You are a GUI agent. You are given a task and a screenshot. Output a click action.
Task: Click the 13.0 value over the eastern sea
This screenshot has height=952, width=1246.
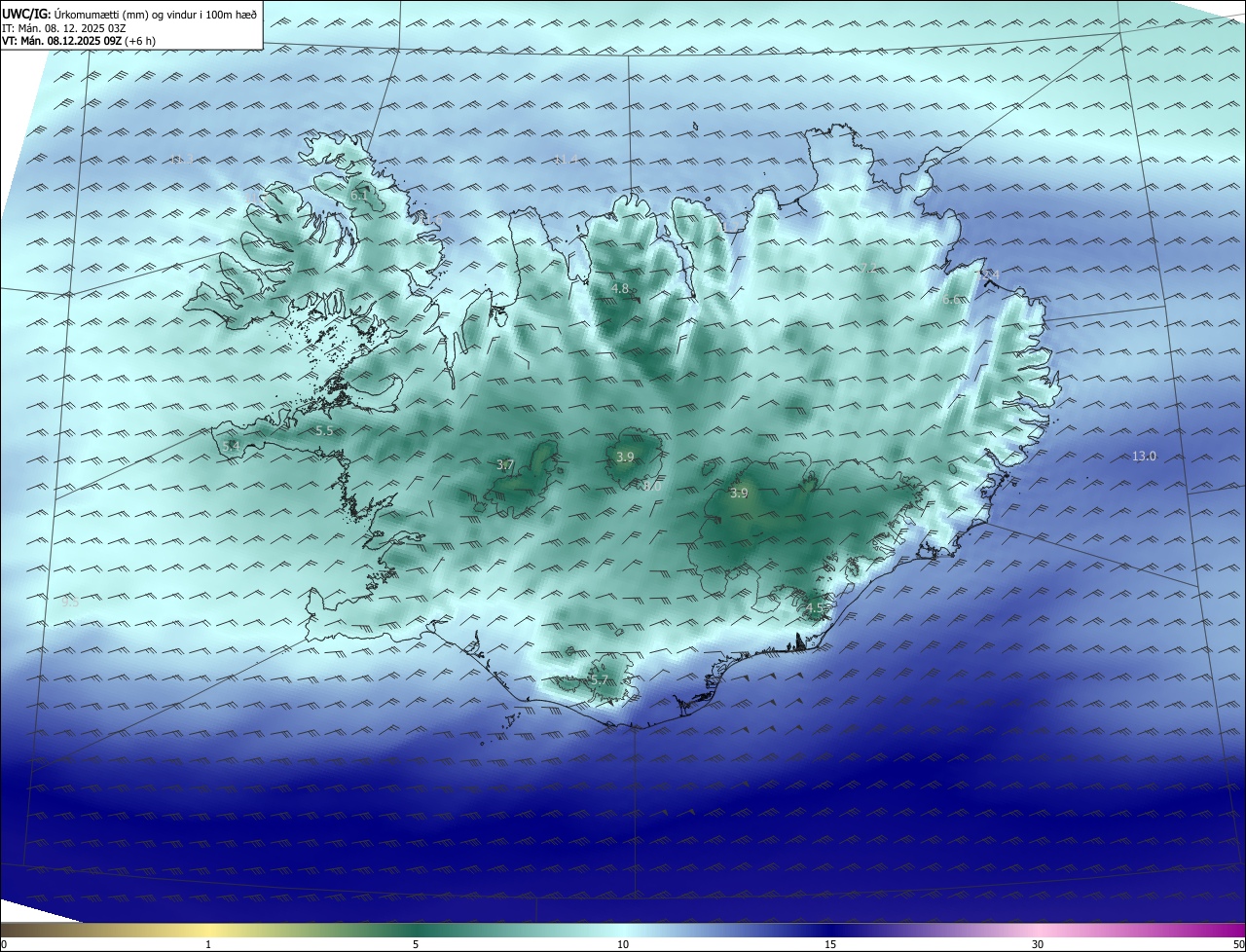click(x=1144, y=456)
